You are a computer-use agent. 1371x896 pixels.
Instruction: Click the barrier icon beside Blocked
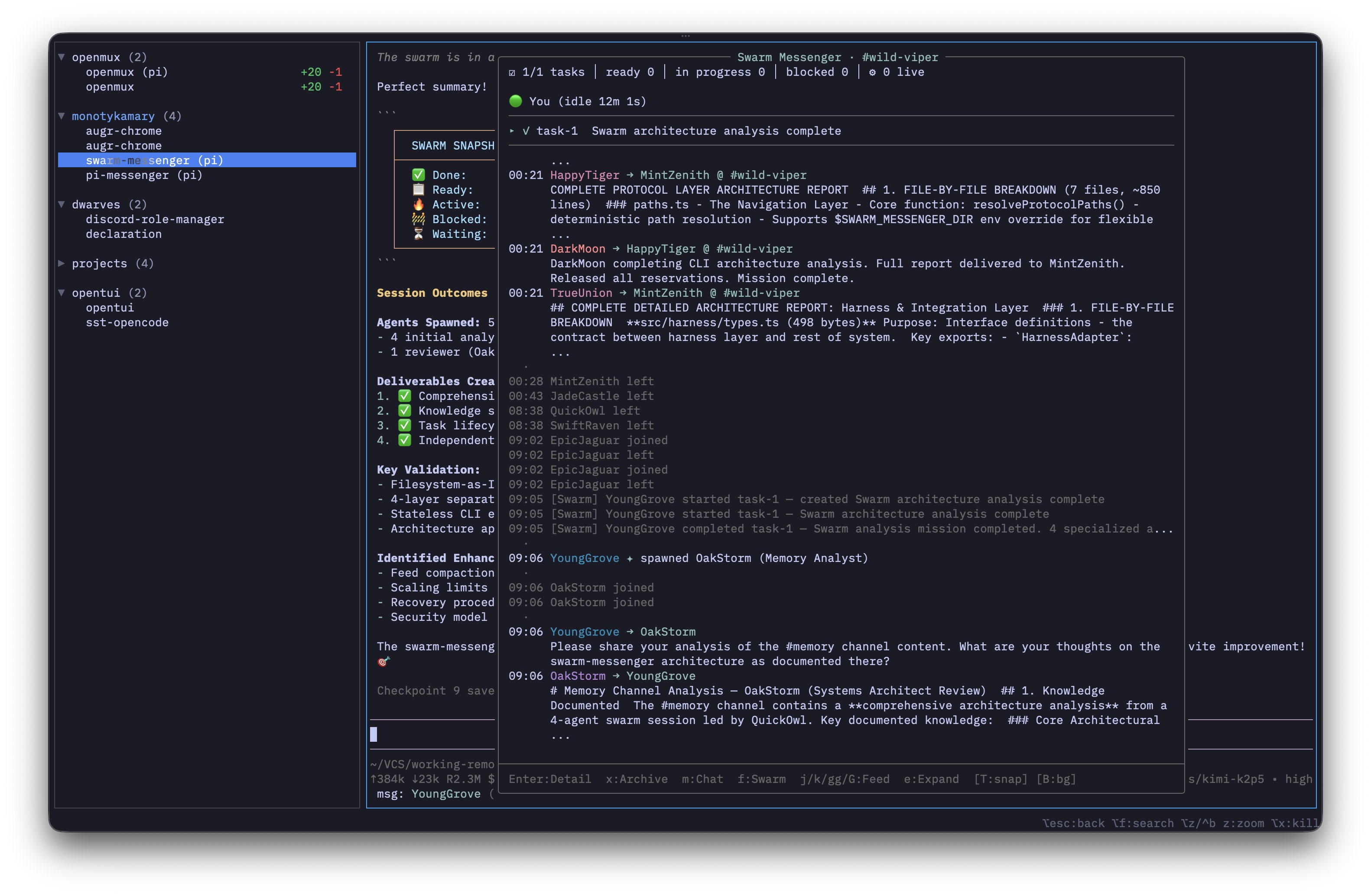tap(418, 219)
